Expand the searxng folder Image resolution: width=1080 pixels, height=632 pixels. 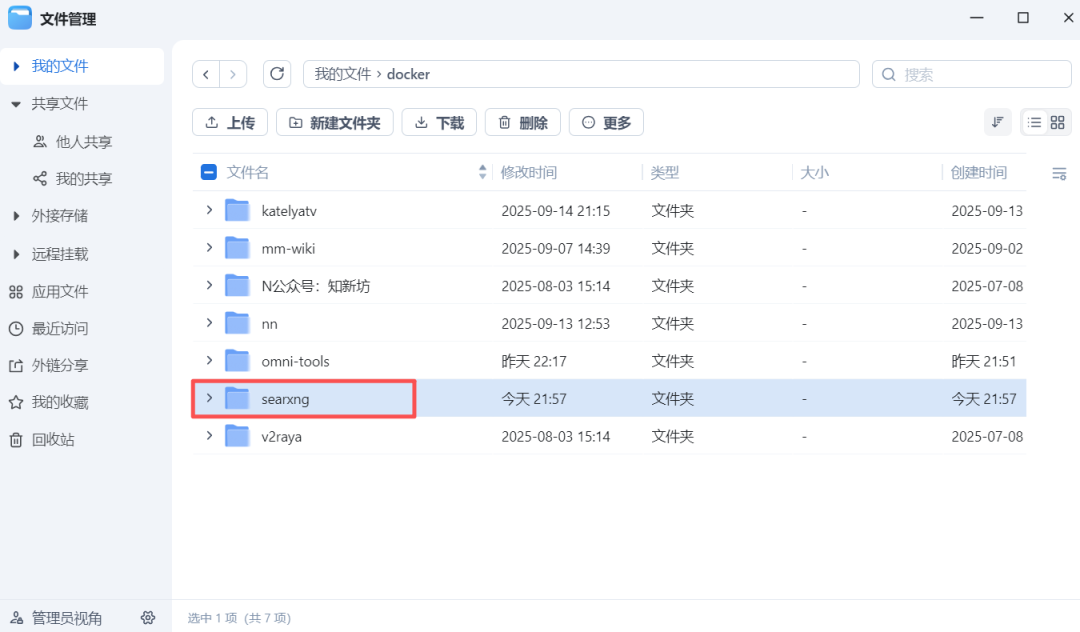pyautogui.click(x=209, y=398)
